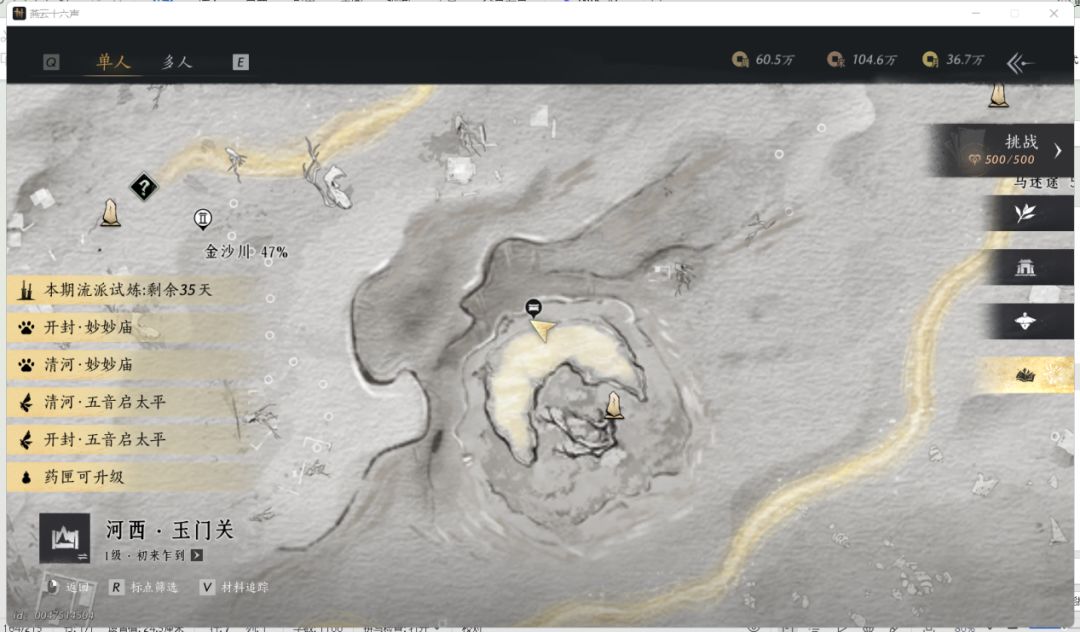The image size is (1080, 632).
Task: Open 药匣可升级 notification entry
Action: (x=131, y=477)
